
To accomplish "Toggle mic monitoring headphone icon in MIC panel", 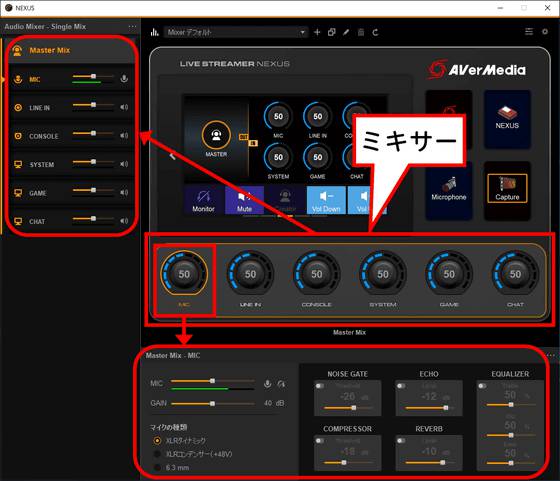I will pyautogui.click(x=281, y=384).
